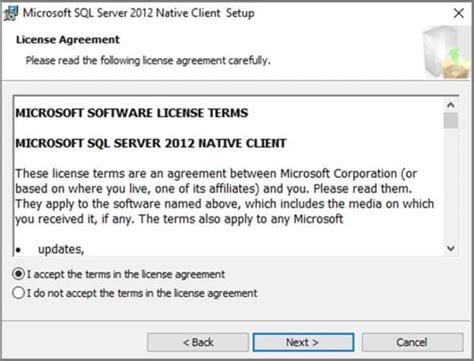The height and width of the screenshot is (361, 474).
Task: Click the "MICROSOFT SQL SERVER 2012 NATIVE CLIENT" line
Action: [x=151, y=143]
